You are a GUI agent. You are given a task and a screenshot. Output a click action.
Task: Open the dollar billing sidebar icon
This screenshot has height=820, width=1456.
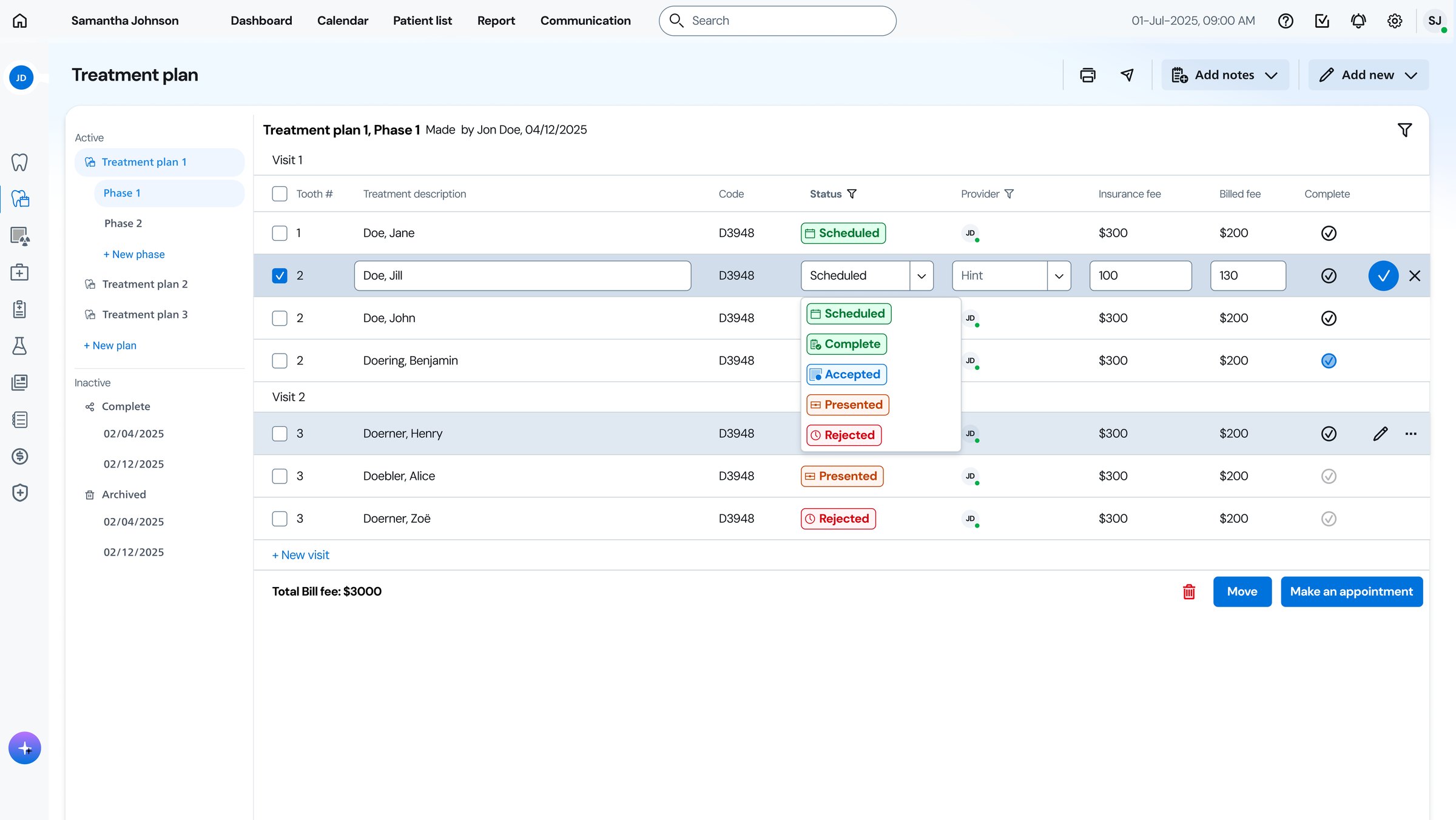(x=19, y=456)
